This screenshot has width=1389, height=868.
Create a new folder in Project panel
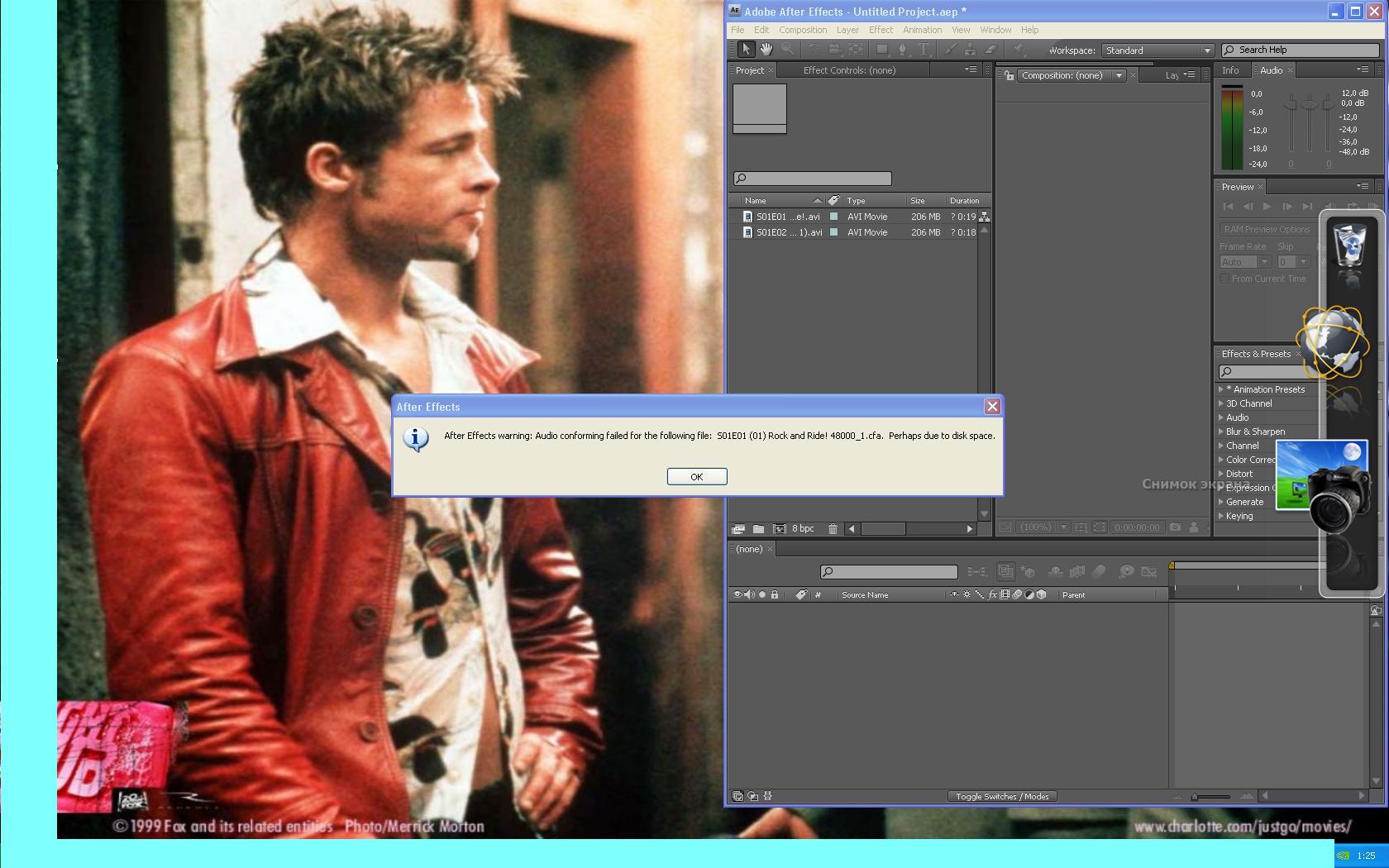click(x=758, y=529)
